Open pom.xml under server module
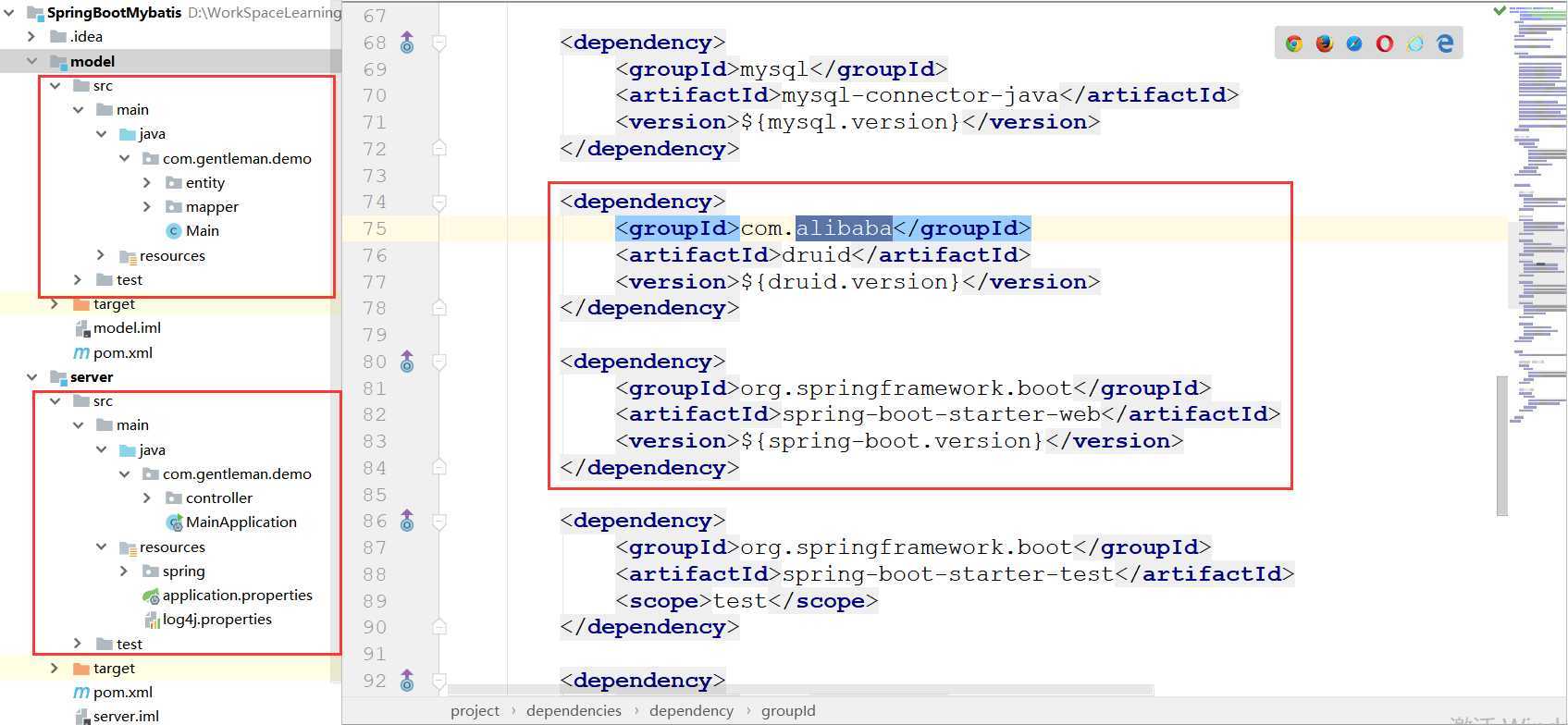The height and width of the screenshot is (725, 1568). (113, 693)
